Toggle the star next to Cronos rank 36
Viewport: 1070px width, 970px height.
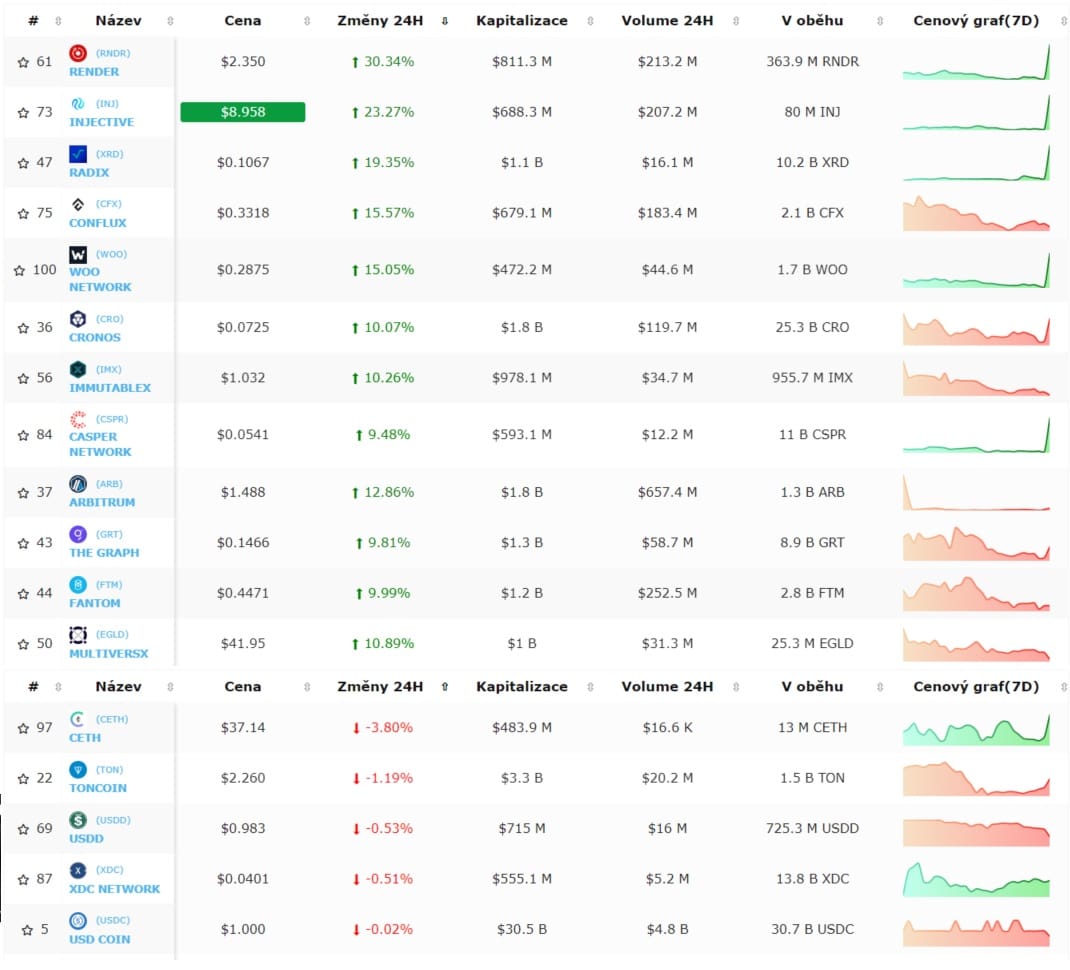[23, 328]
